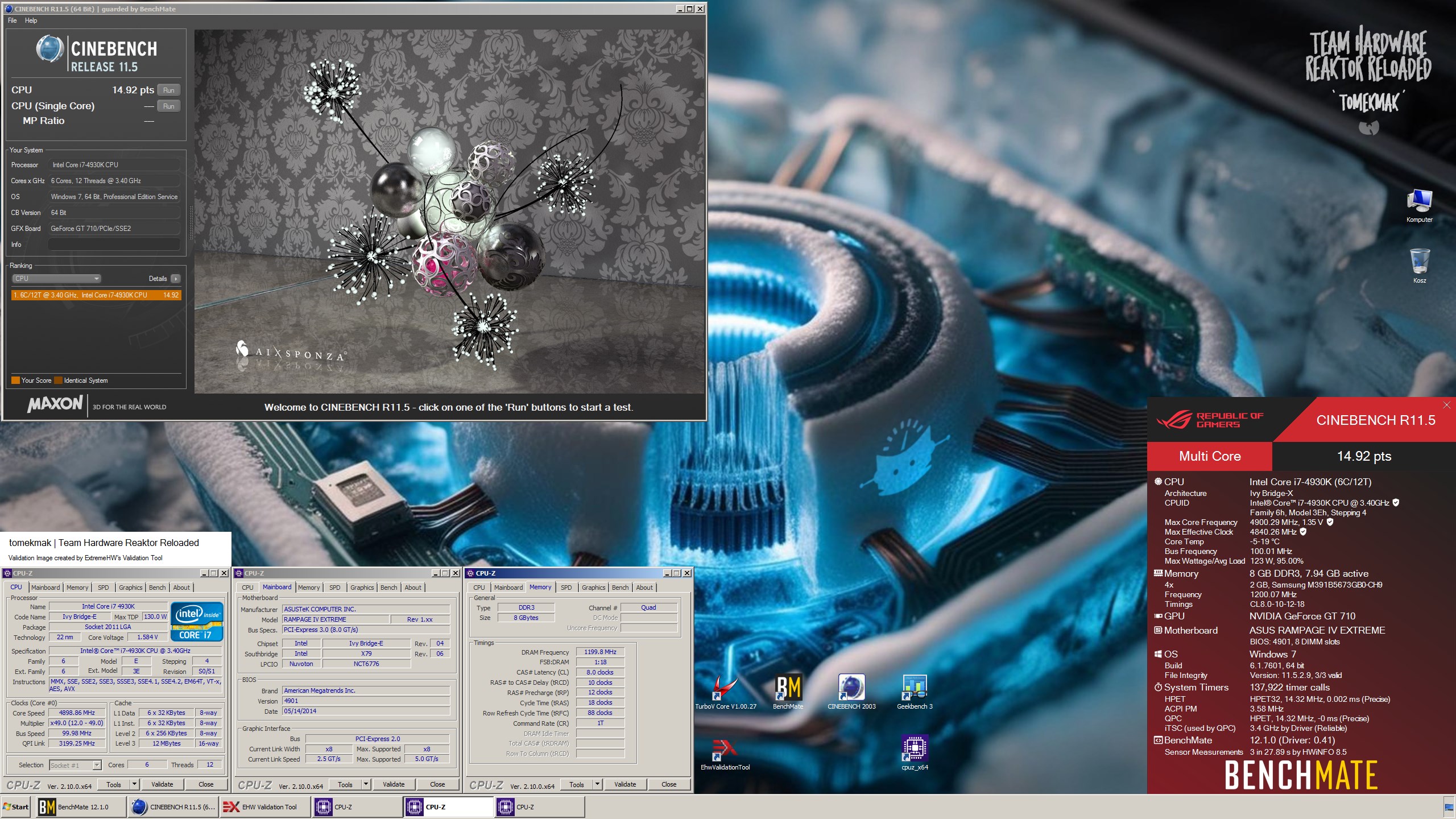Viewport: 1456px width, 819px height.
Task: Click the Cinebench logo sphere icon
Action: click(50, 49)
